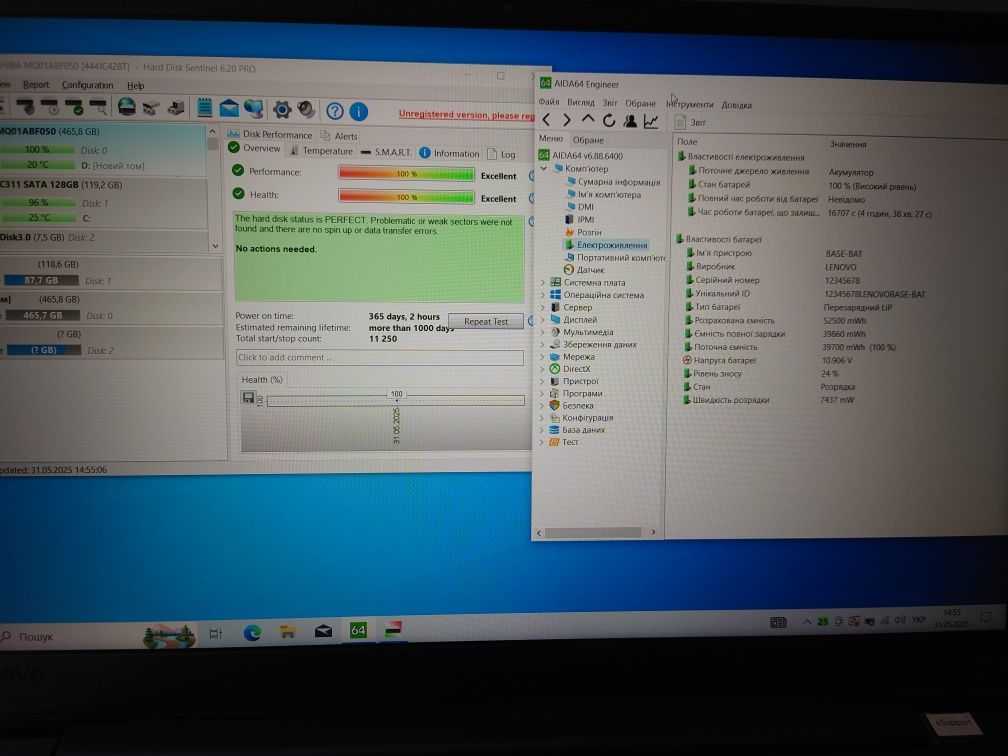Select the Датчик tree item
This screenshot has height=756, width=1008.
click(584, 270)
